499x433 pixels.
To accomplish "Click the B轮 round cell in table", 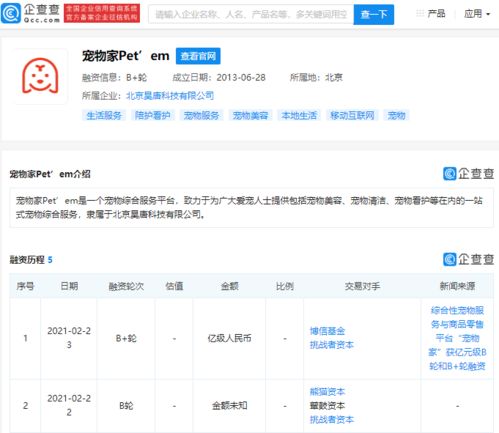I will 126,406.
